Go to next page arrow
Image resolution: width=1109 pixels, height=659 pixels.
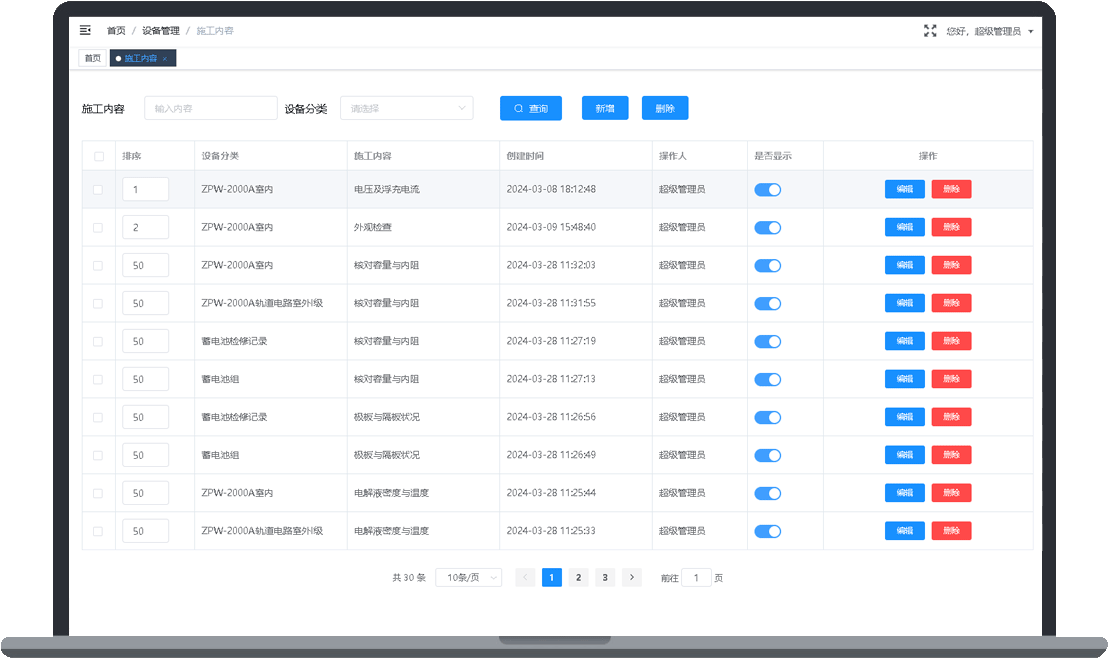tap(631, 577)
